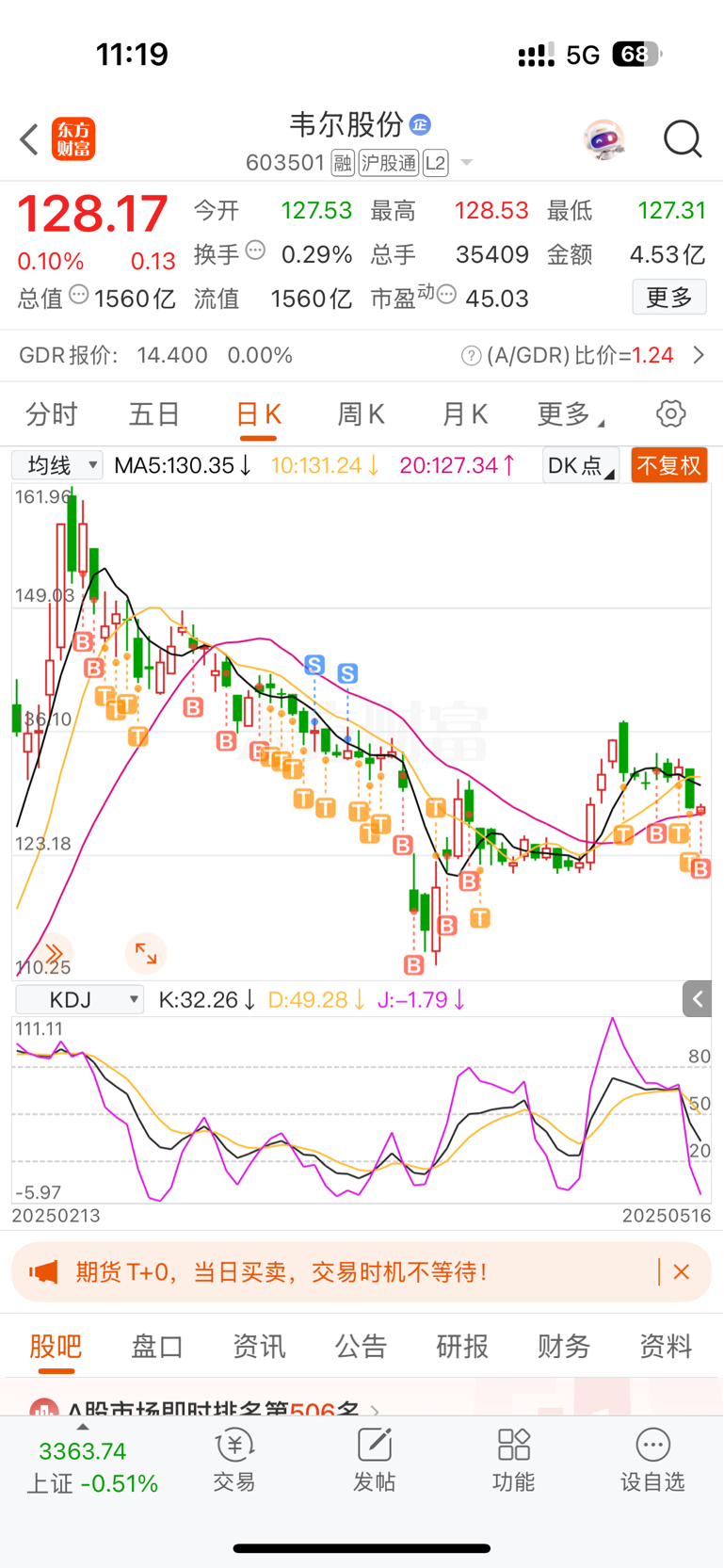Screen dimensions: 724x1568
Task: Tap the MA5:130.35 value
Action: (x=183, y=465)
